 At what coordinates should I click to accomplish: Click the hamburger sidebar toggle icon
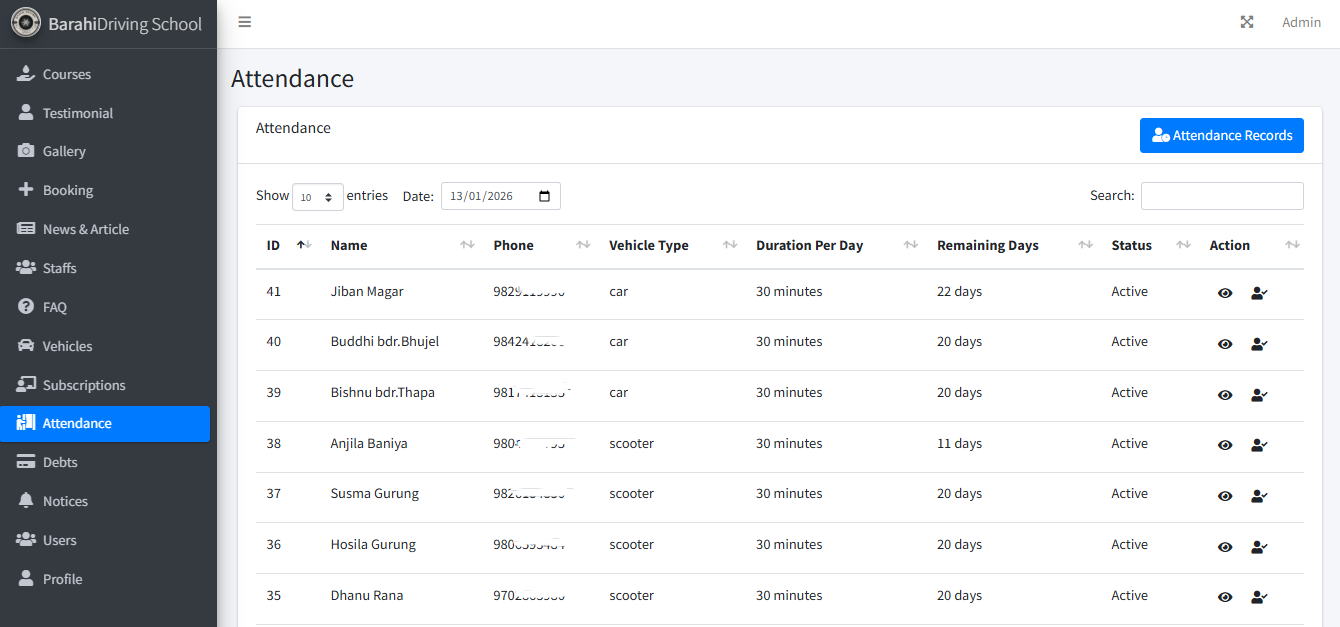pos(245,22)
